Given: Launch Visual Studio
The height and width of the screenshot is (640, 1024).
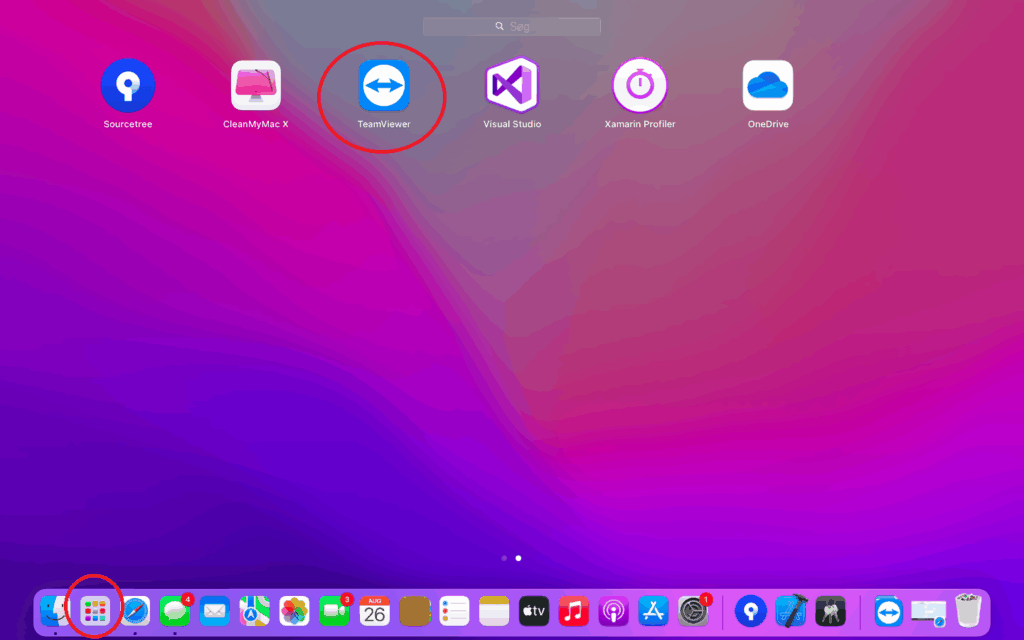Looking at the screenshot, I should coord(512,86).
